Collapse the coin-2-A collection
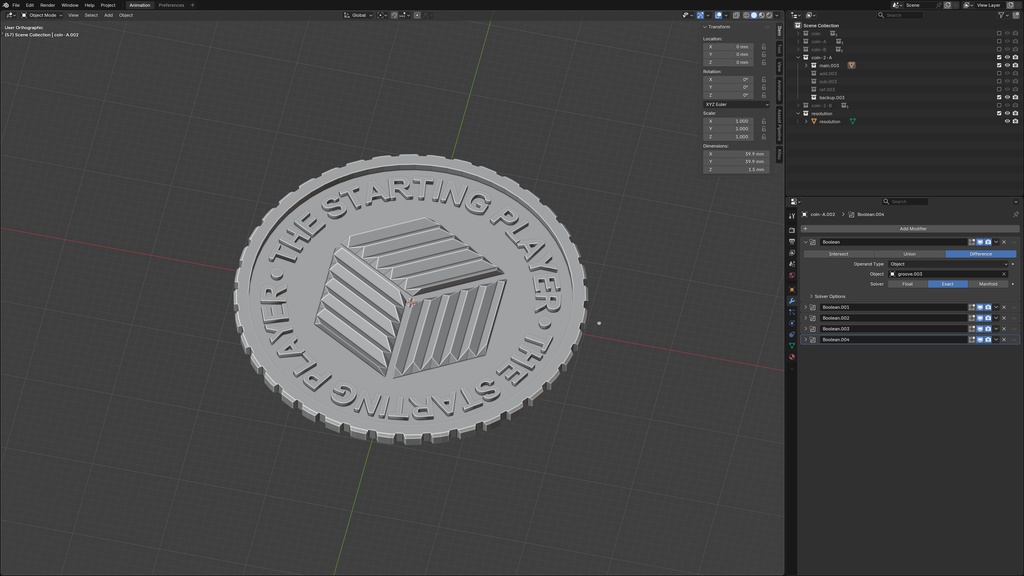 (798, 57)
